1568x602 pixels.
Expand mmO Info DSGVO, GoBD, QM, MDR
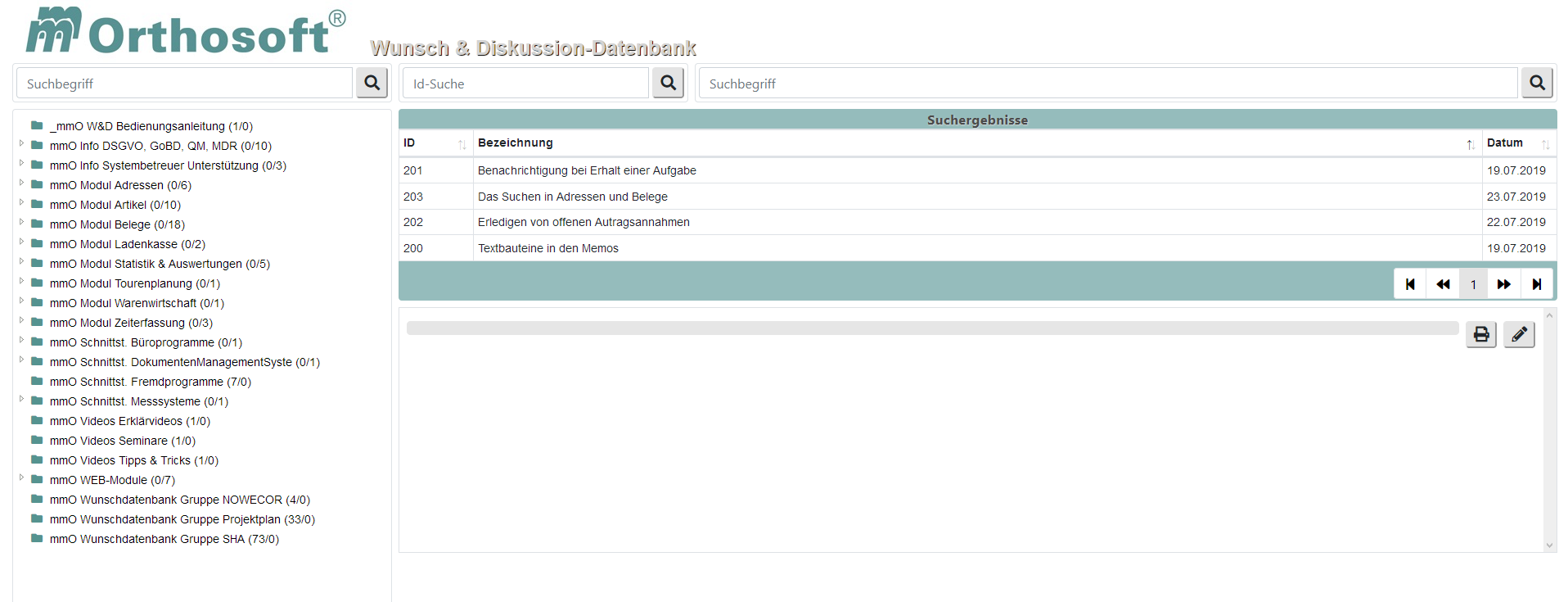(x=21, y=143)
